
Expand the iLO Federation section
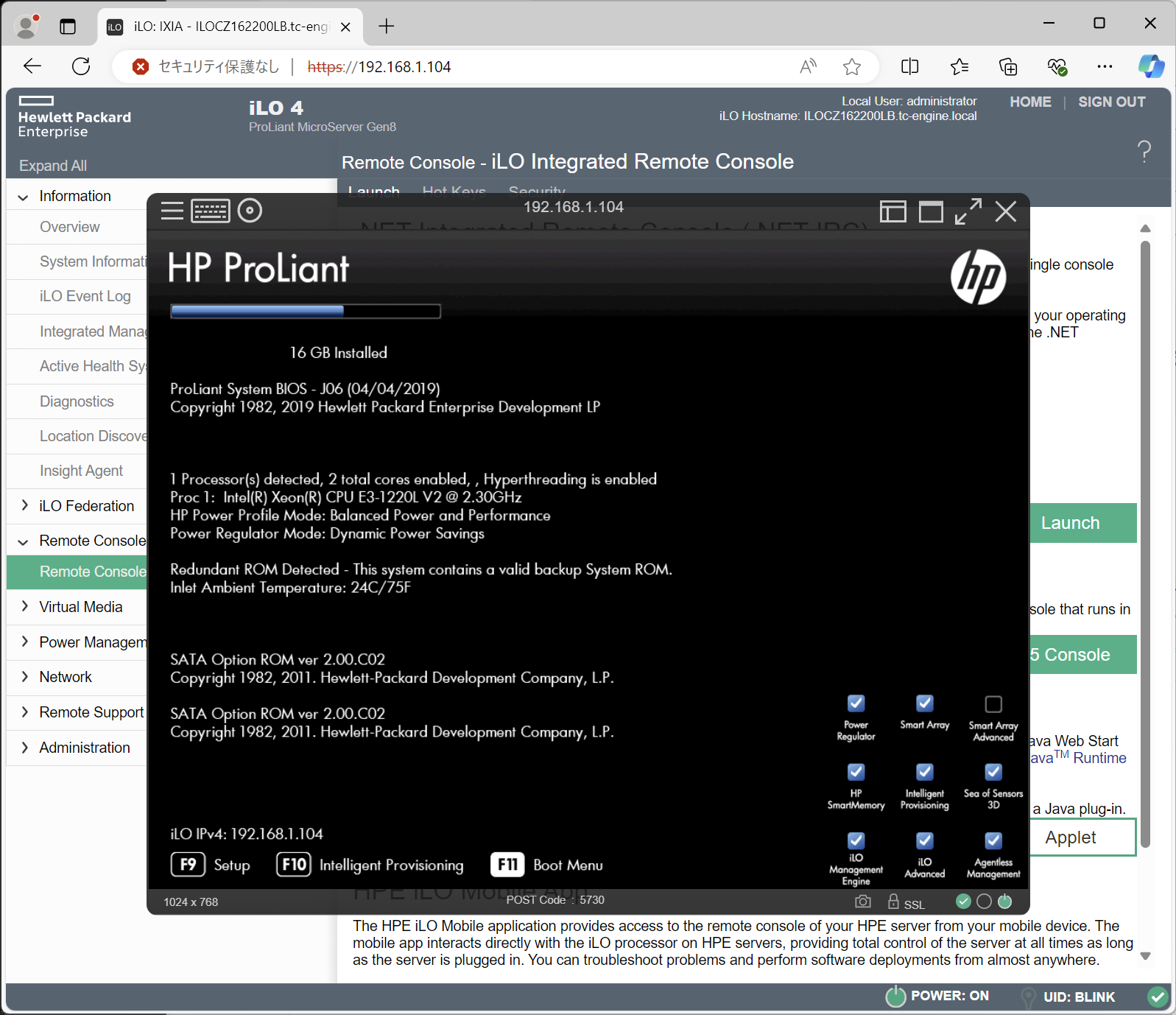pyautogui.click(x=24, y=505)
